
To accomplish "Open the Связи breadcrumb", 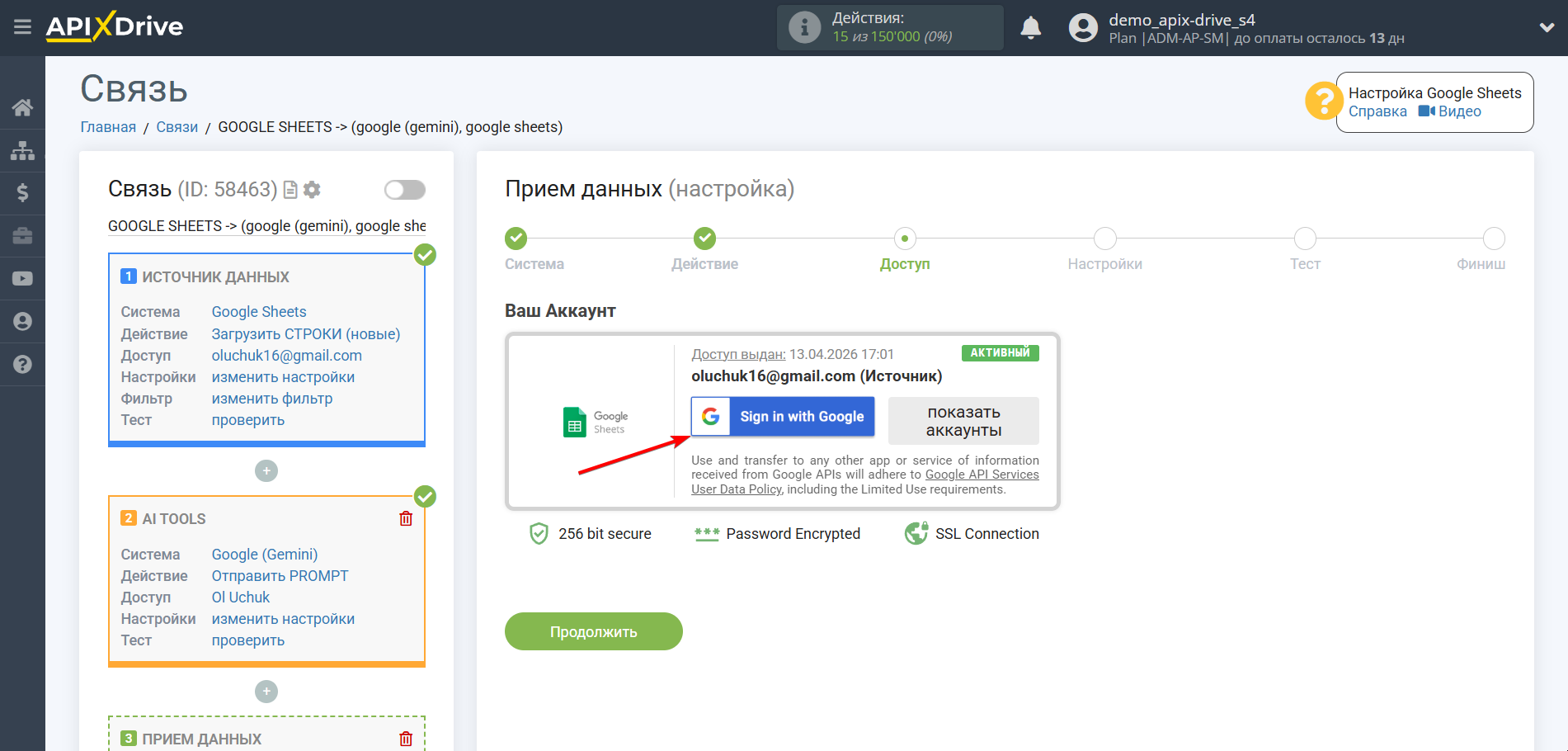I will 177,126.
